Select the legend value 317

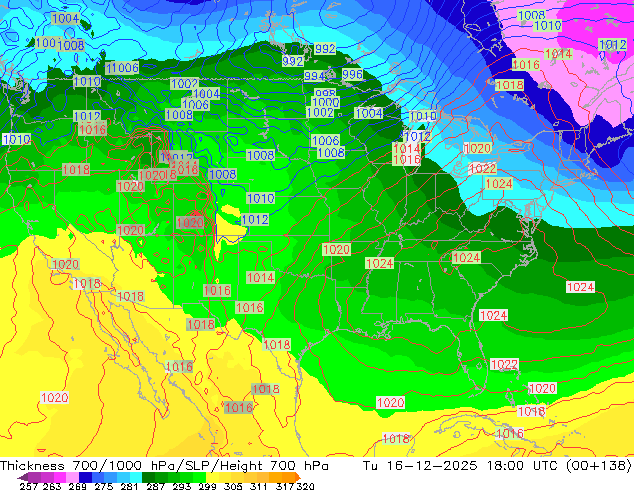click(x=285, y=486)
